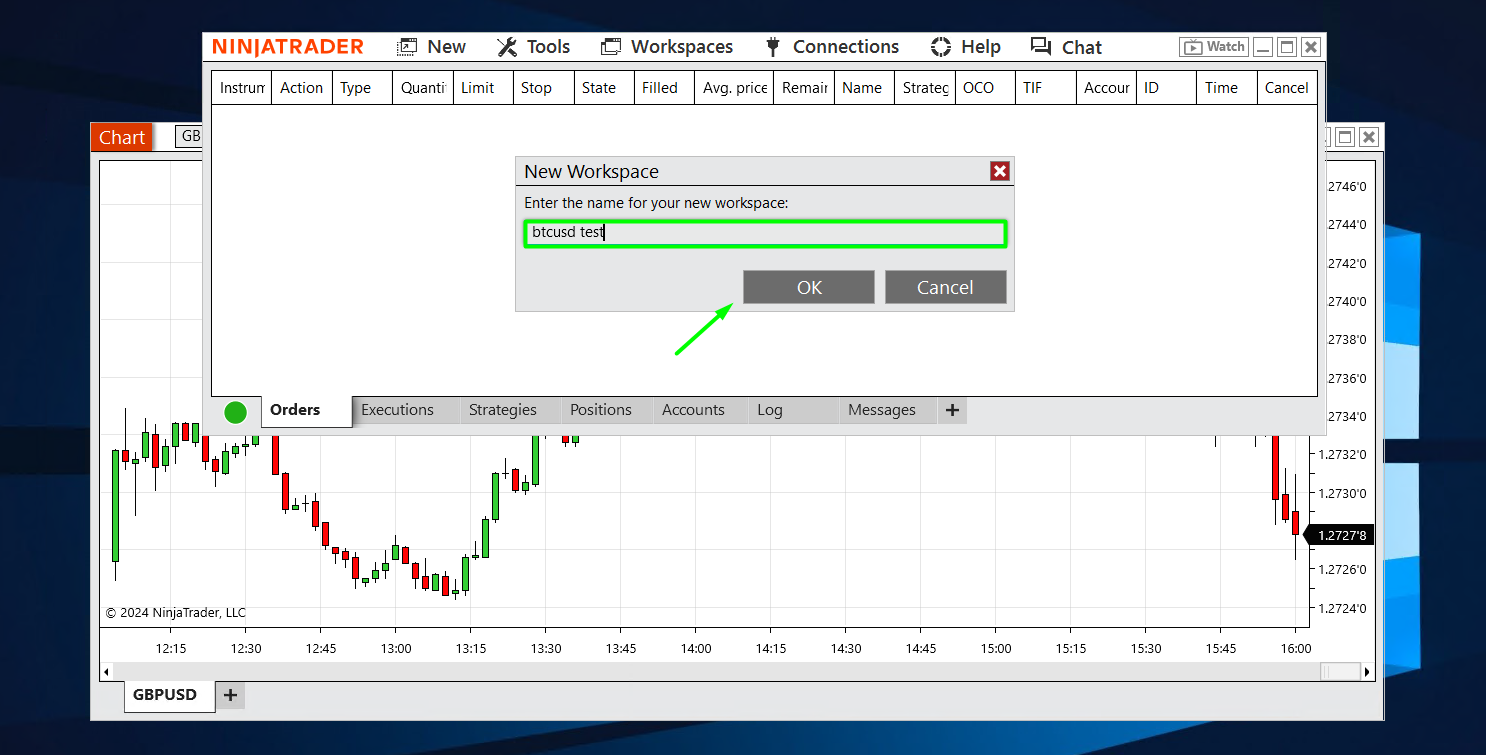
Task: Switch to the Positions tab
Action: click(x=600, y=410)
